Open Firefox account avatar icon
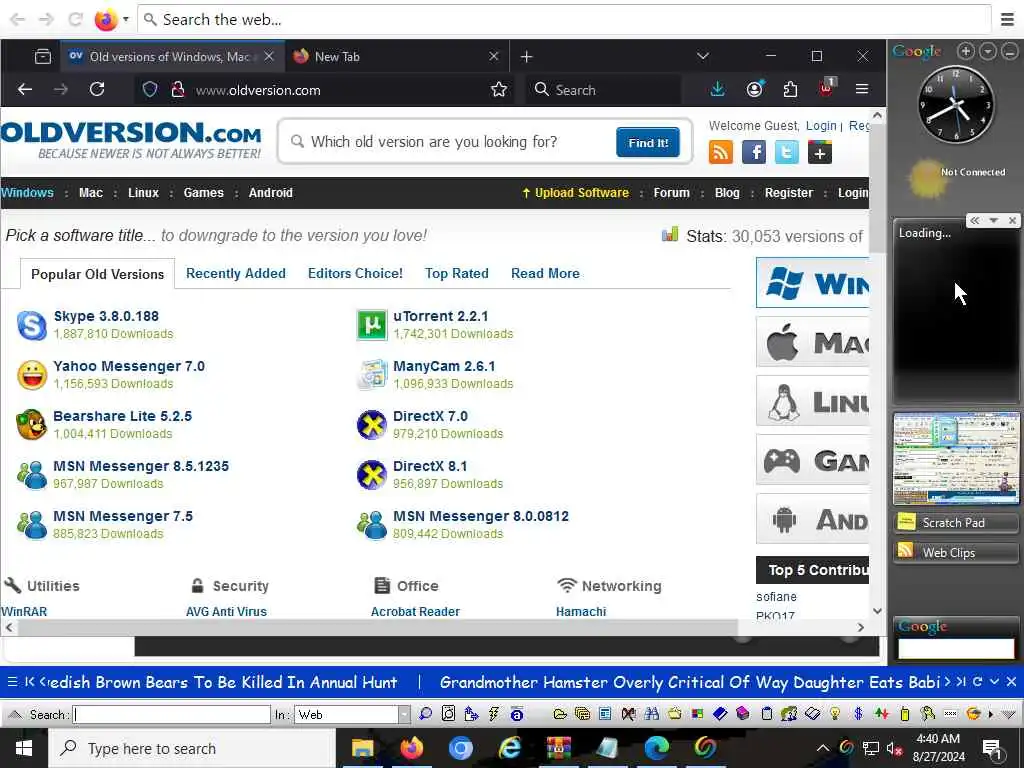 click(754, 89)
